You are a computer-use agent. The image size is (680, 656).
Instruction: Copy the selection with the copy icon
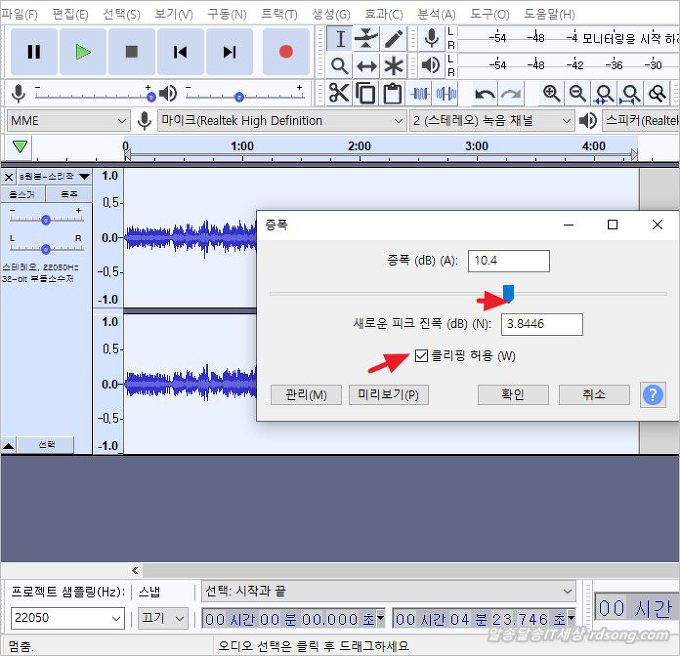[x=366, y=93]
